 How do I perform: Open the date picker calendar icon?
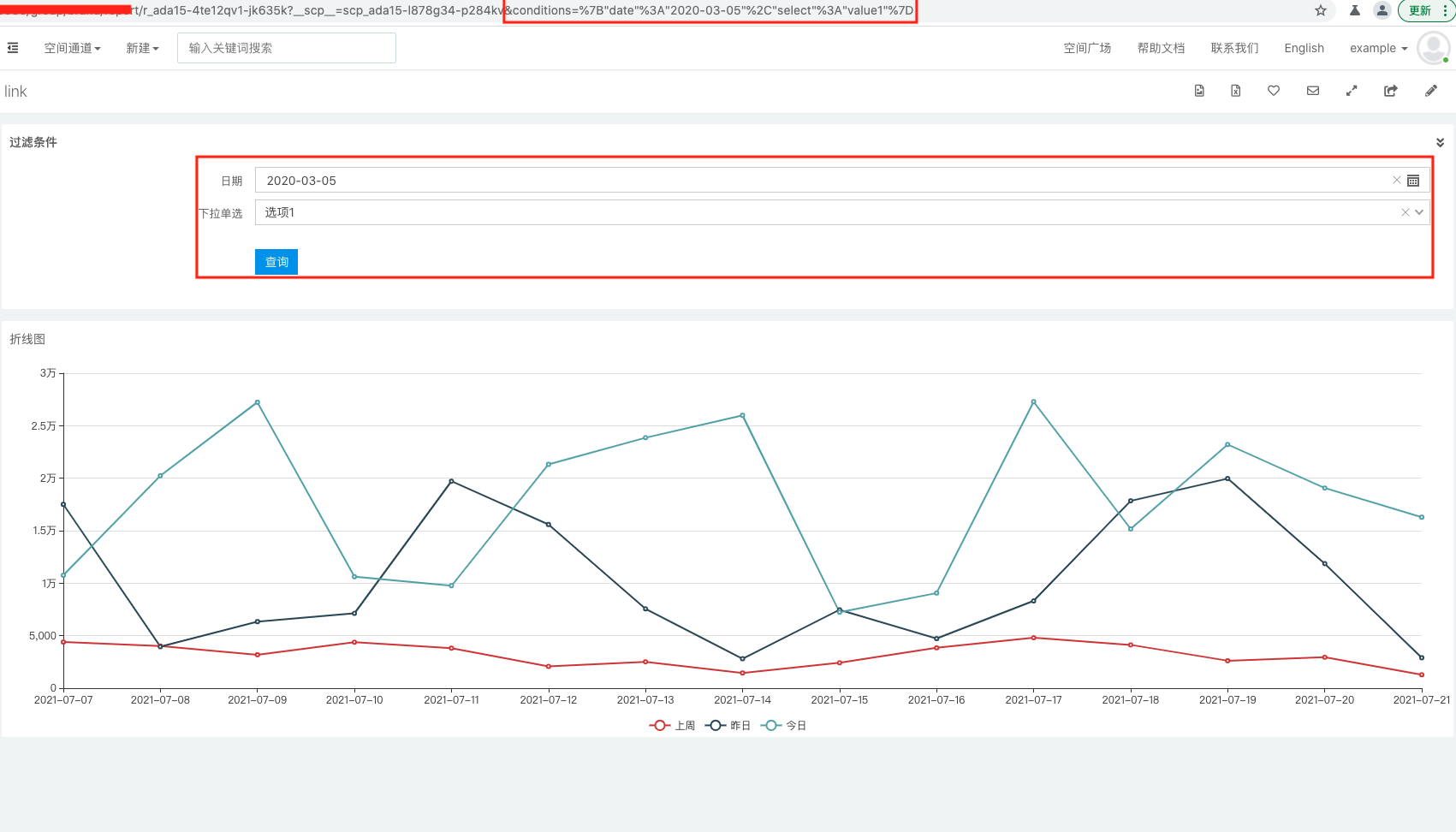(x=1413, y=181)
